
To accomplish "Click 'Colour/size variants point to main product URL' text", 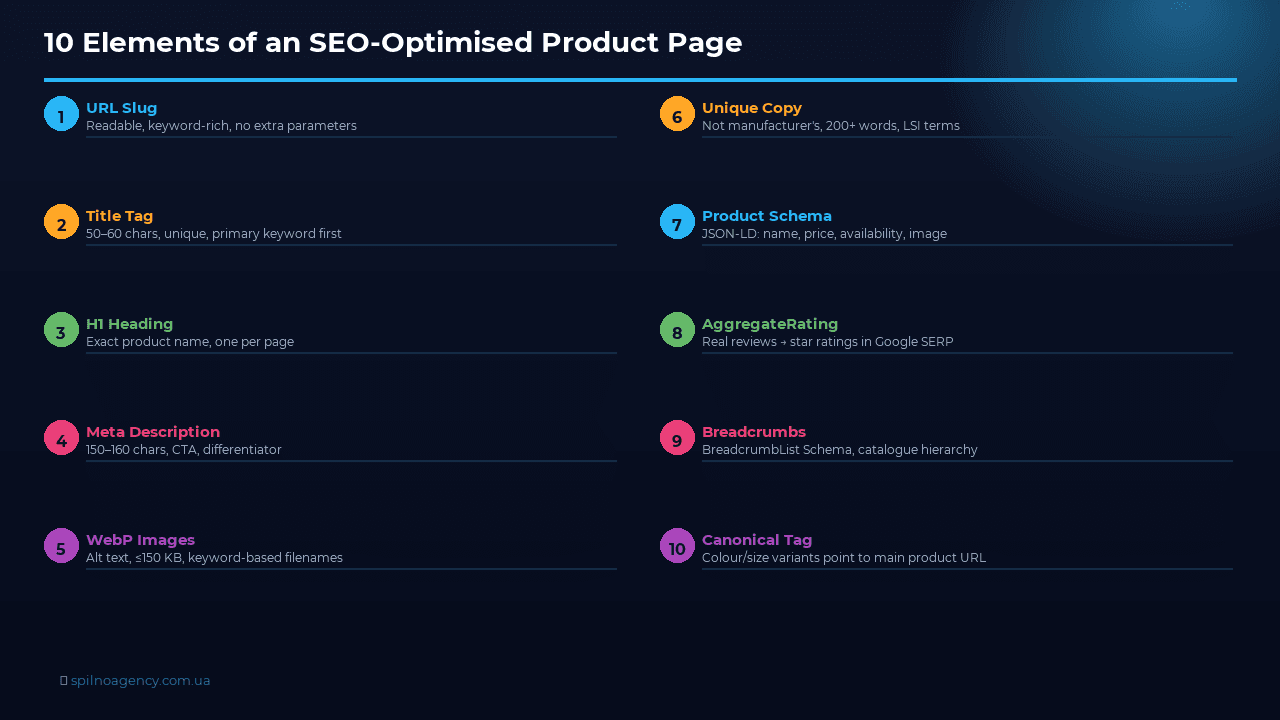I will click(844, 558).
